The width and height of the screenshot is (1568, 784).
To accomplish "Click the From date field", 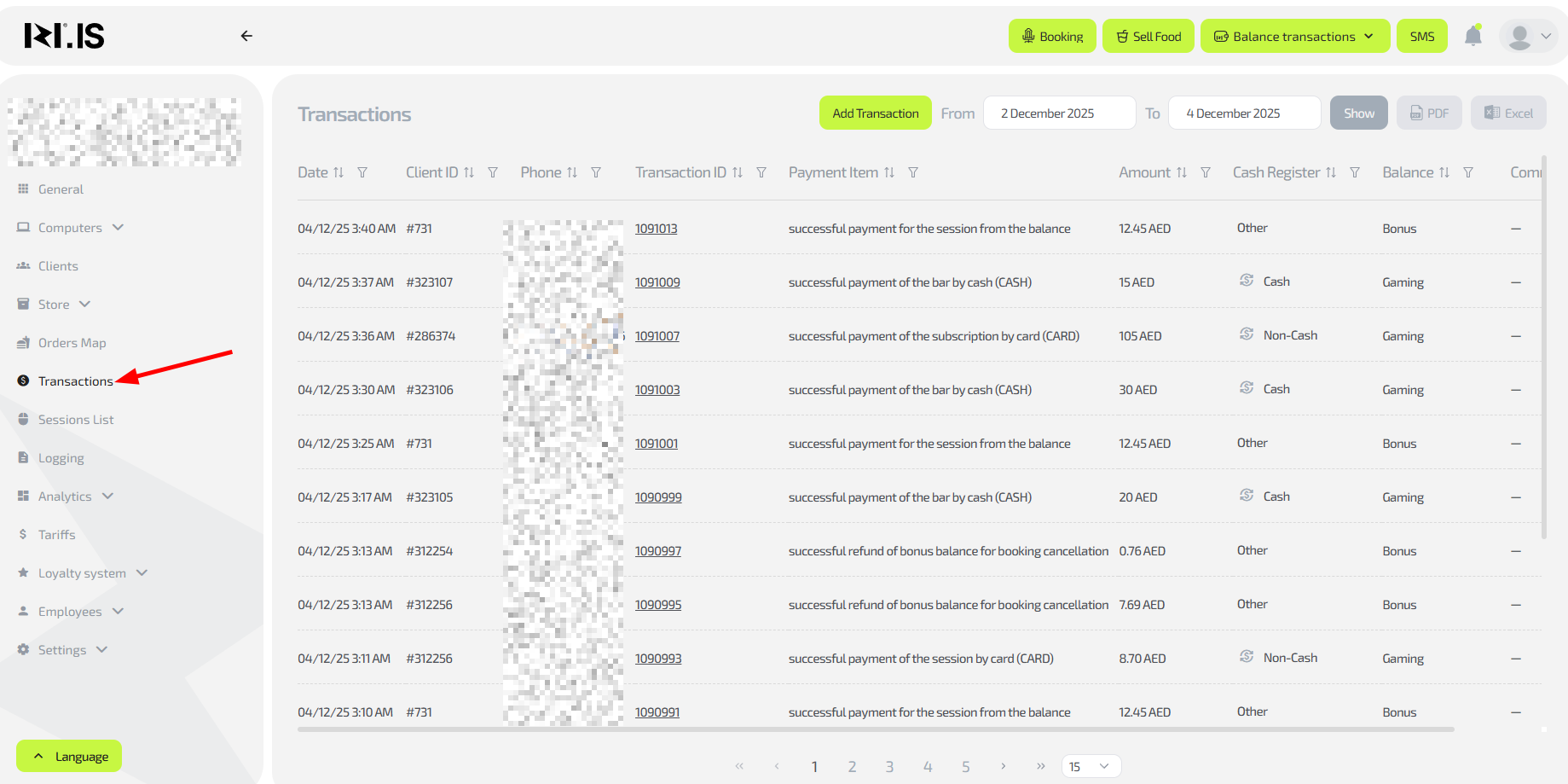I will pyautogui.click(x=1058, y=113).
